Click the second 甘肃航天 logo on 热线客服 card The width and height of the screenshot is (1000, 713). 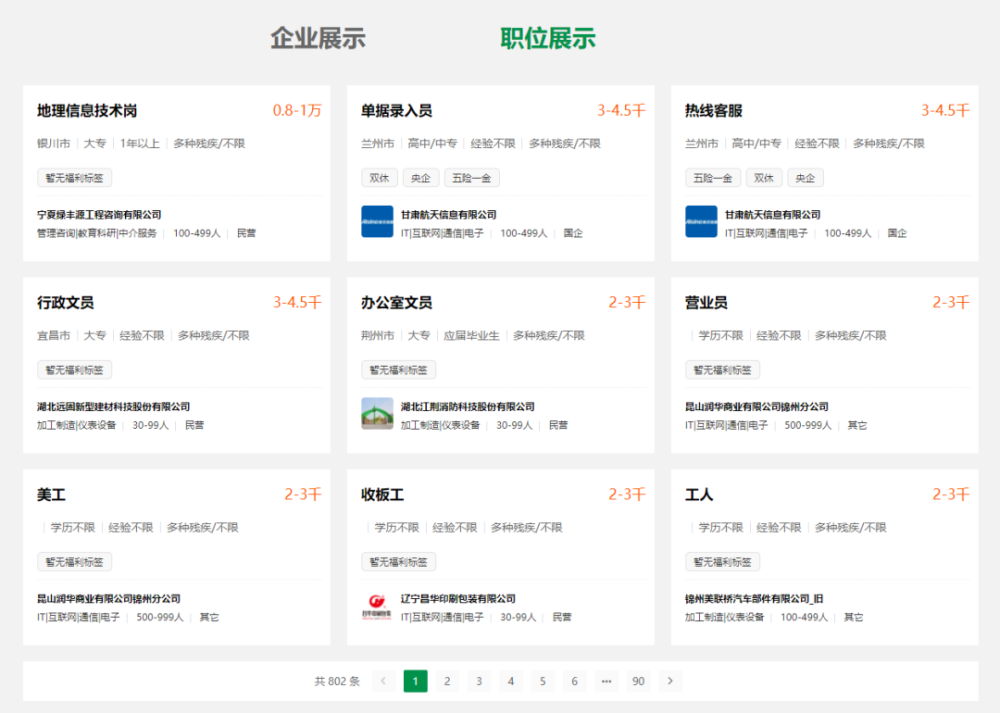(x=700, y=222)
